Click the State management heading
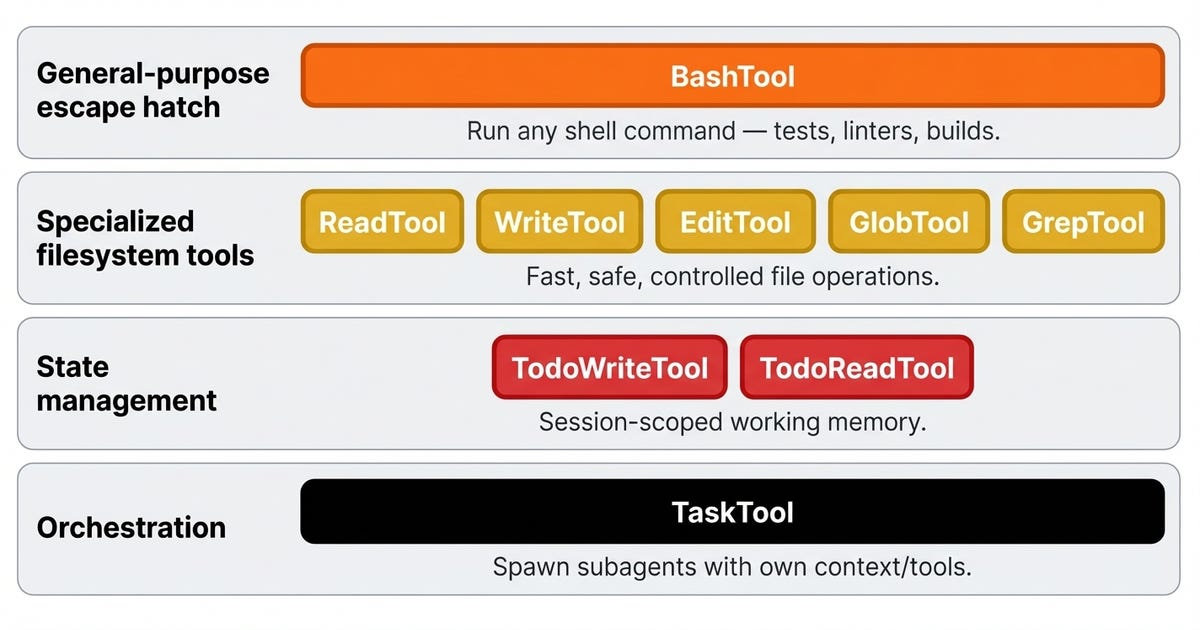This screenshot has width=1200, height=630. point(126,384)
